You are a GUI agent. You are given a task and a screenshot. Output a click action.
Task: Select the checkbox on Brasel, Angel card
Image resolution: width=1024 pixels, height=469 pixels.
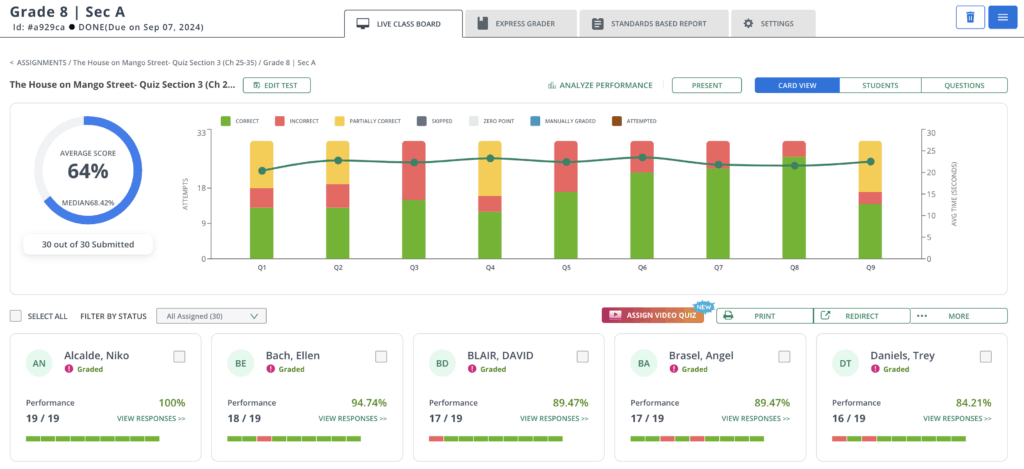click(x=784, y=357)
